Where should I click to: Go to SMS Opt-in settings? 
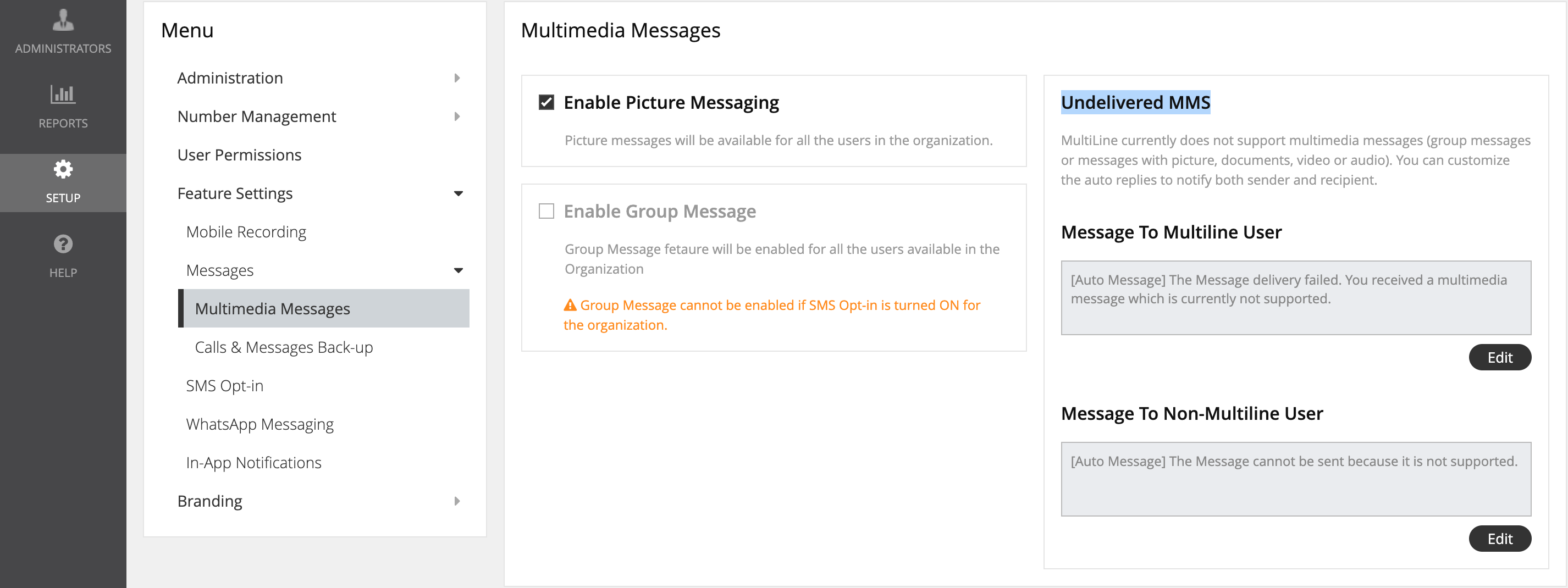coord(225,386)
